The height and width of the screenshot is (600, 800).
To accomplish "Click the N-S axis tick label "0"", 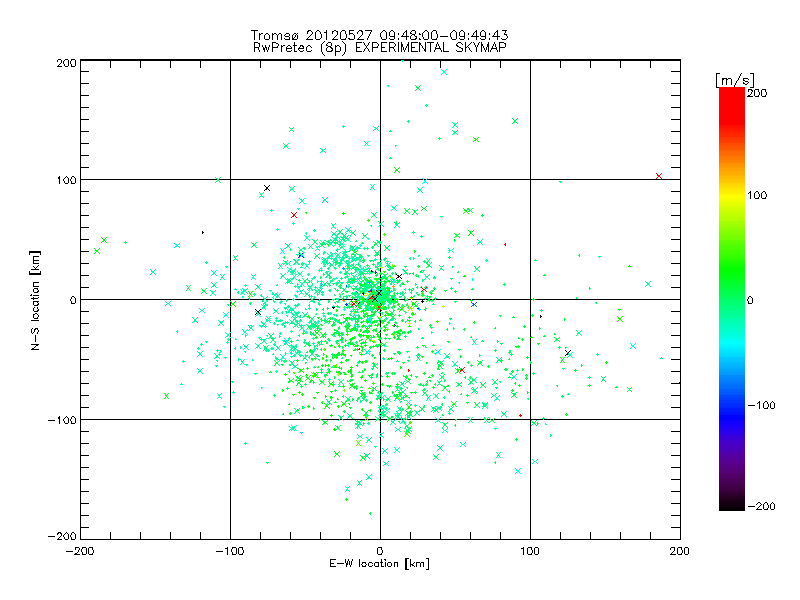I will pos(73,300).
